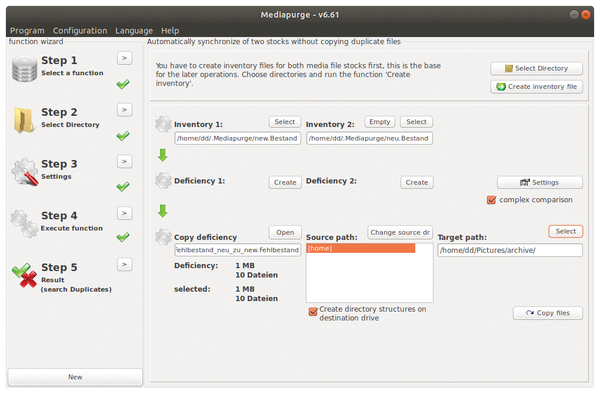Click the Inventory 2 path field
Image resolution: width=600 pixels, height=394 pixels.
tap(369, 138)
